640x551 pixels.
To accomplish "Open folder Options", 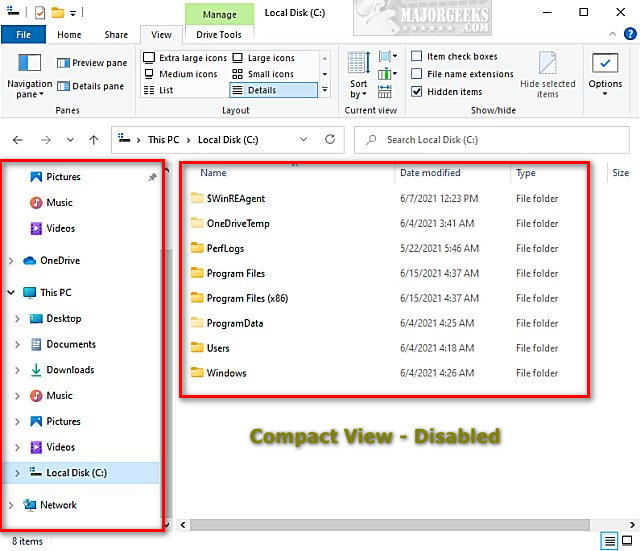I will [605, 75].
